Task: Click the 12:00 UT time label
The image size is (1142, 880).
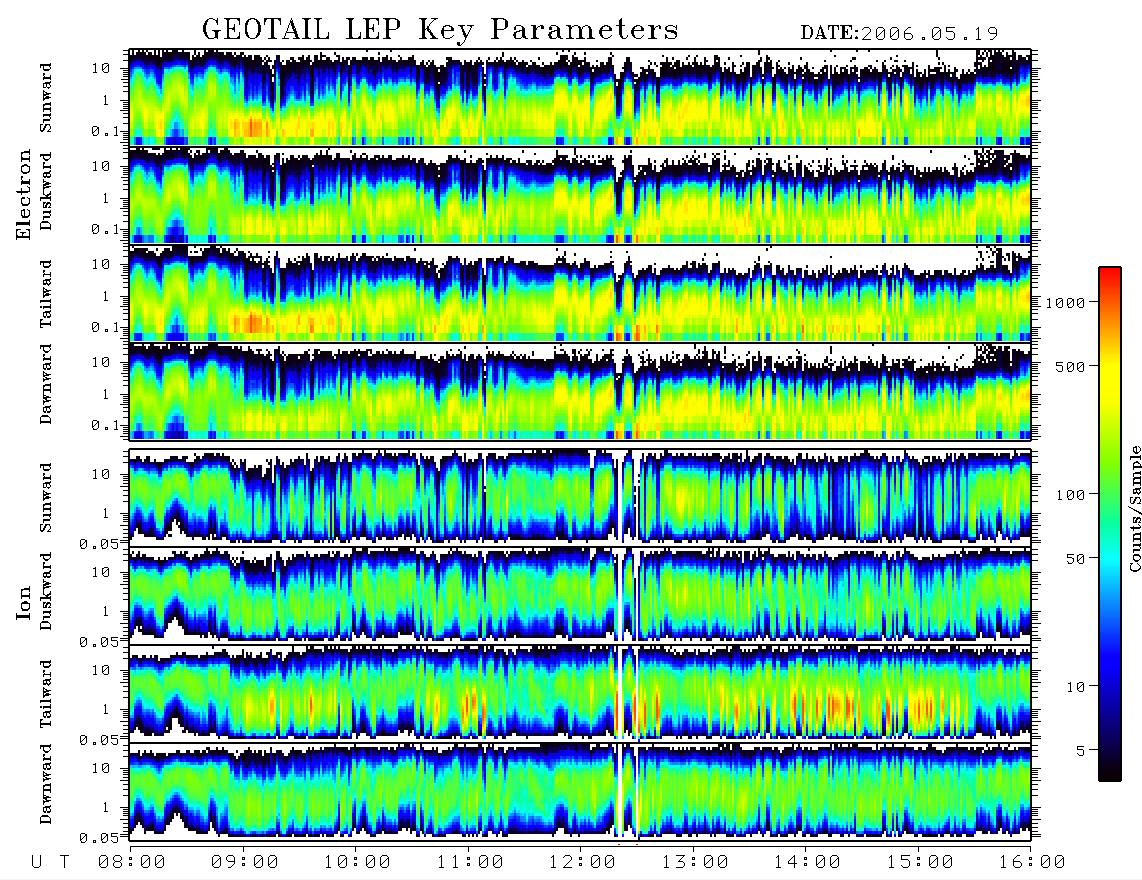Action: [583, 862]
